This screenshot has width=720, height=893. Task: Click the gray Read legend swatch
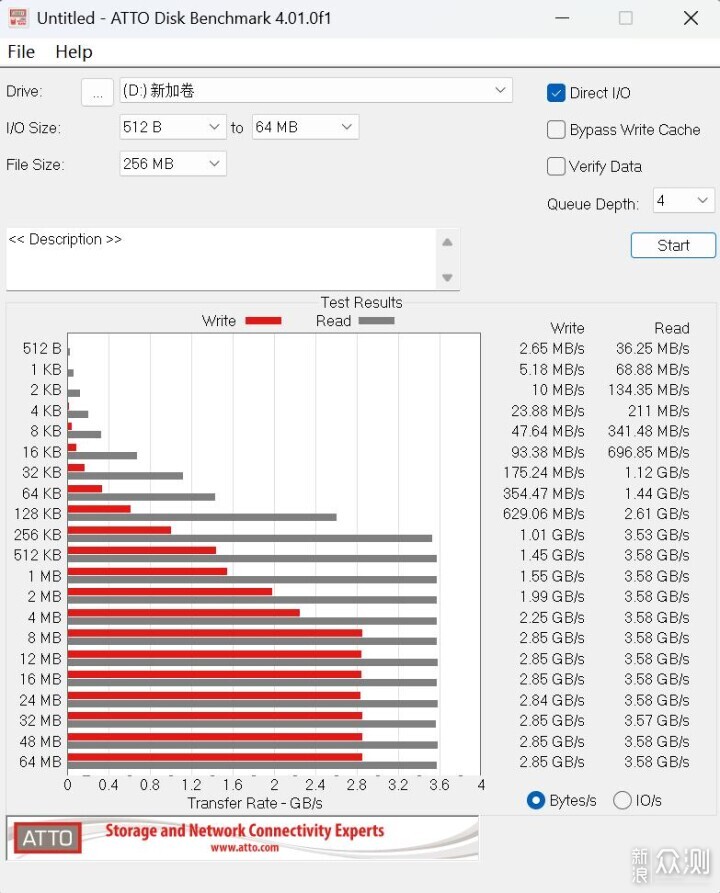pos(376,321)
